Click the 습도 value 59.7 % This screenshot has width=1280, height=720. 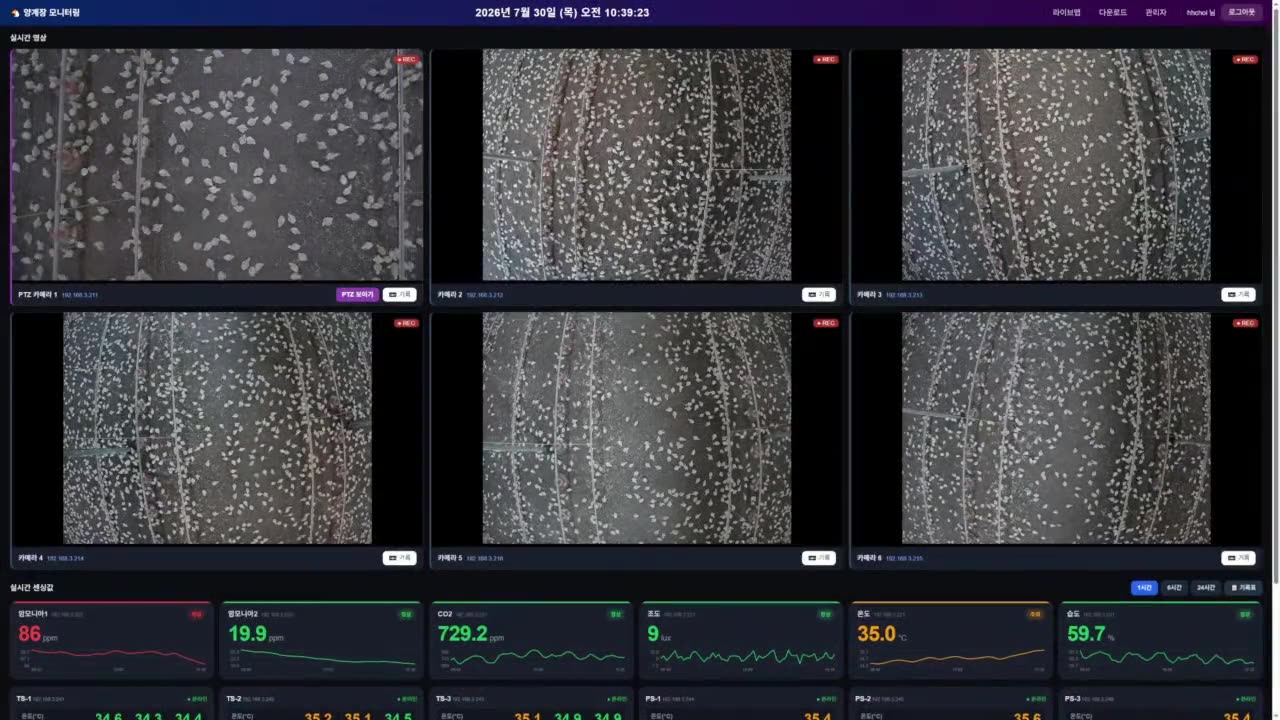[x=1090, y=634]
